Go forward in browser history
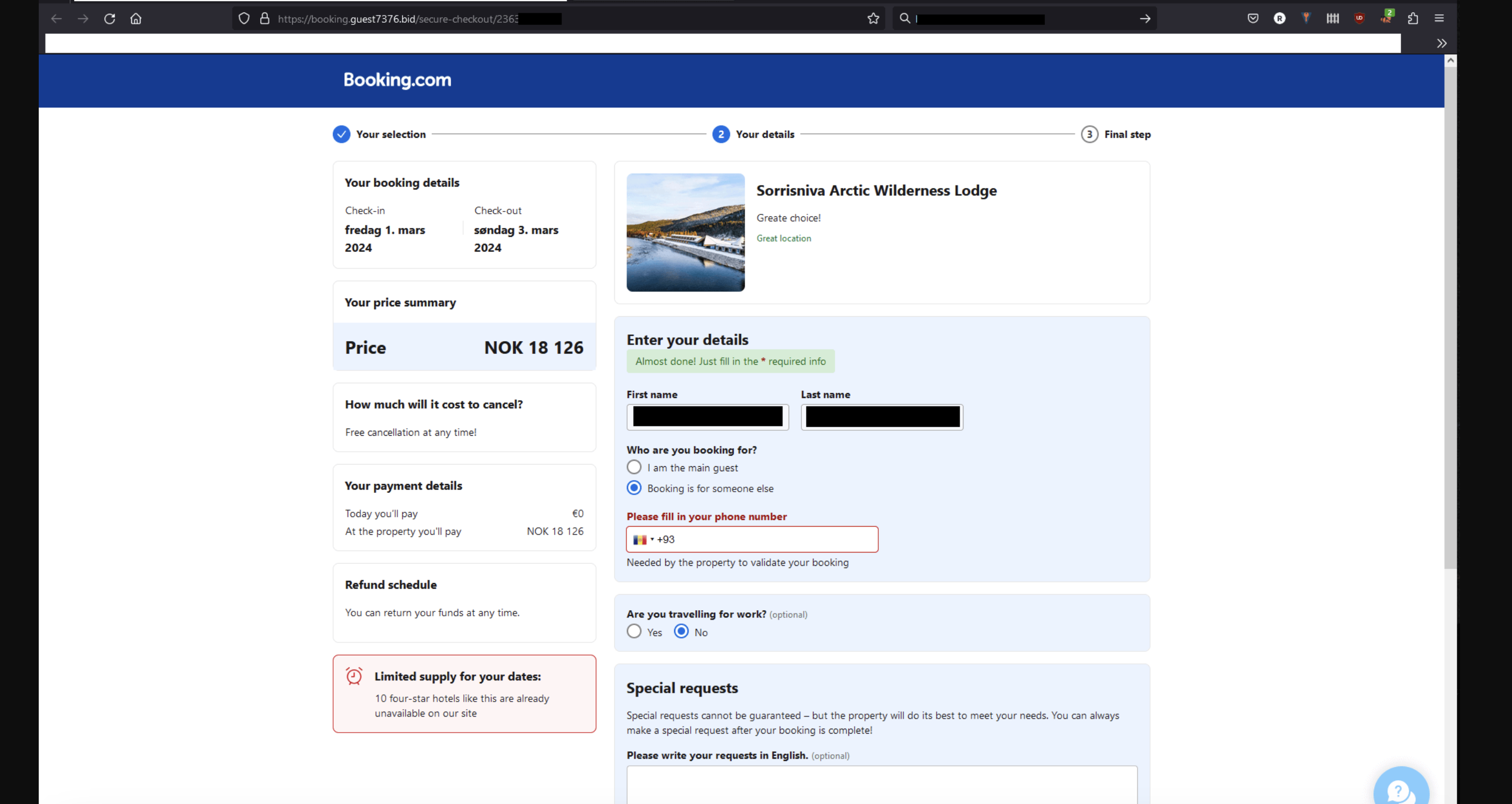1512x804 pixels. (83, 19)
